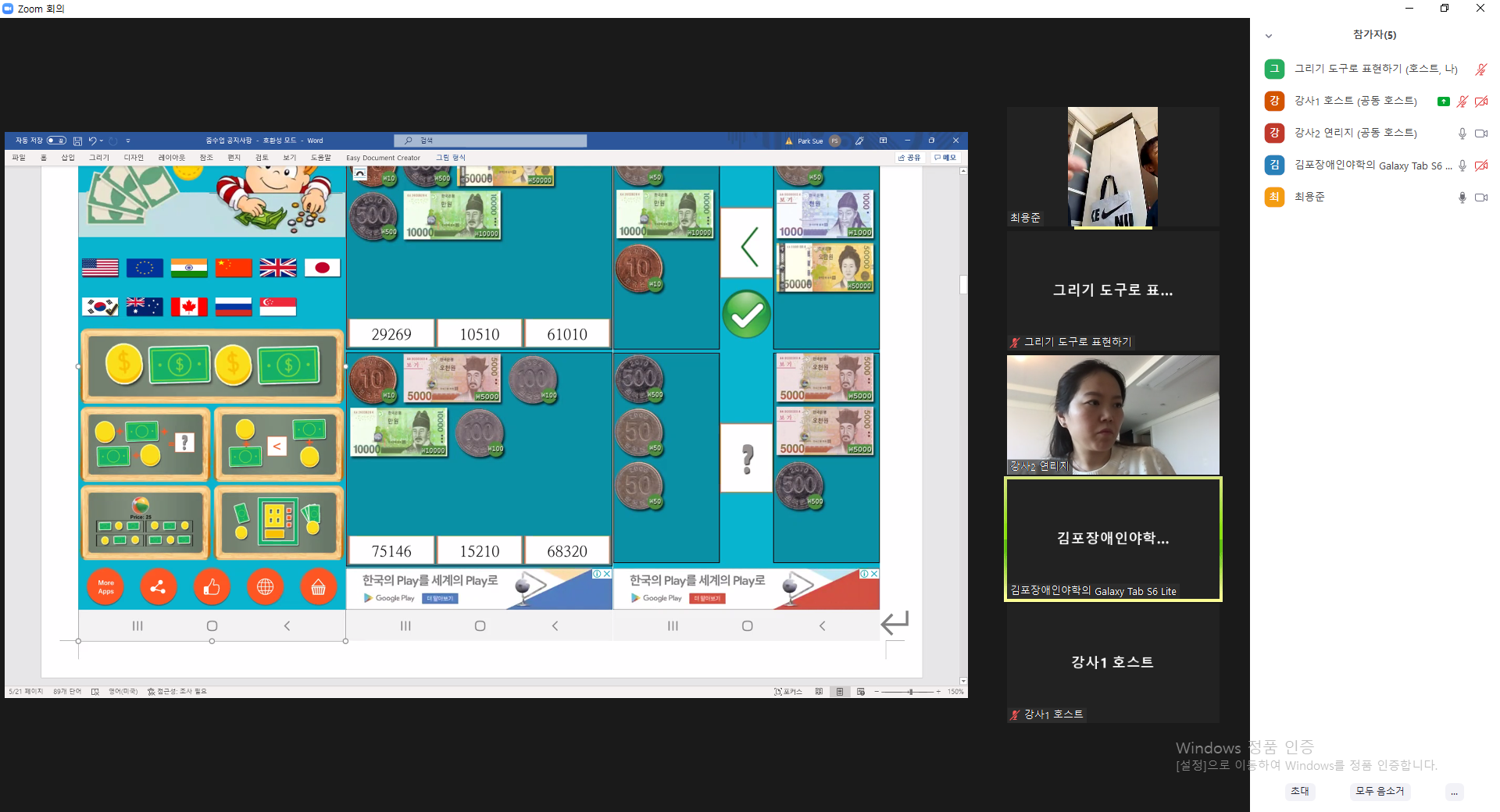Screen dimensions: 1500x812
Task: Toggle camera for 최용준 in participants list
Action: pos(1480,198)
